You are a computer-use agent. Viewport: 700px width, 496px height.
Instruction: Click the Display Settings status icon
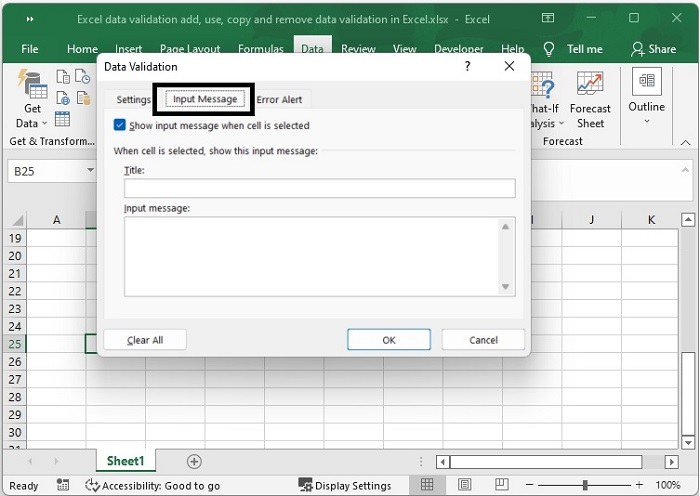pos(345,485)
